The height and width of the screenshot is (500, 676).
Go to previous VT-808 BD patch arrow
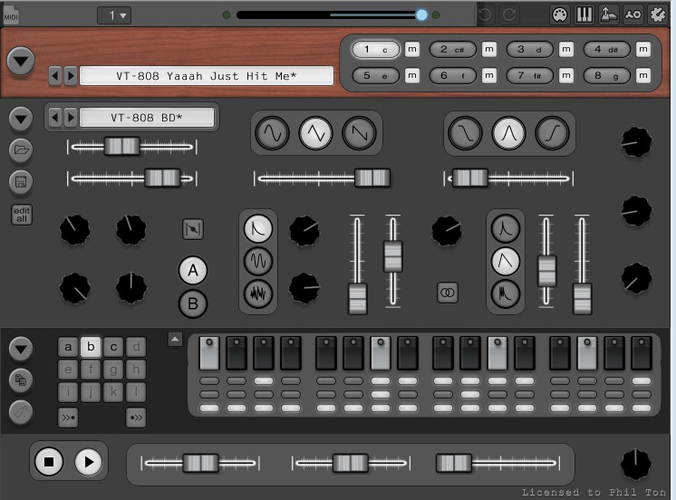click(x=55, y=117)
